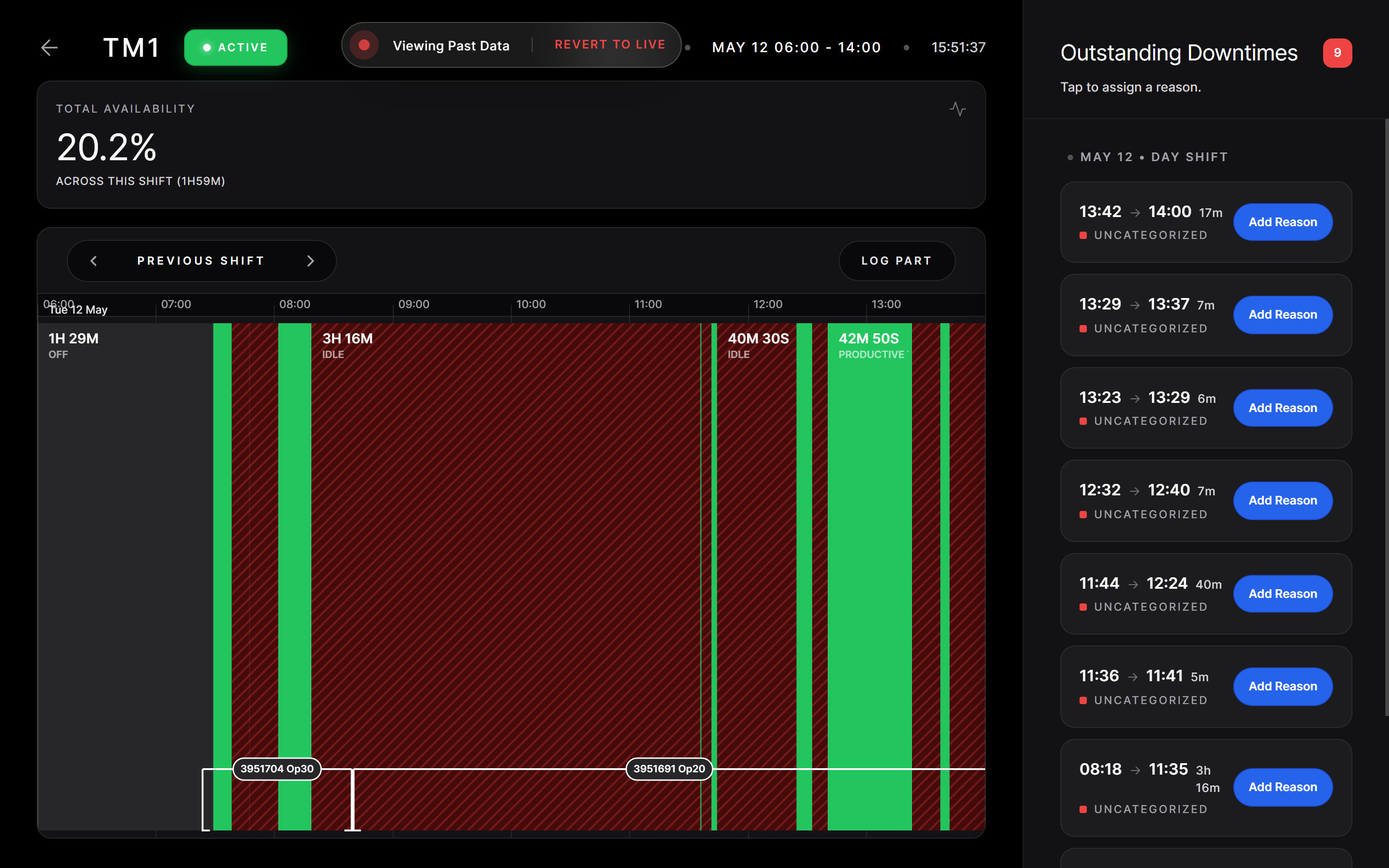Click ACROSS THIS SHIFT (1H59M) text
The height and width of the screenshot is (868, 1389).
pyautogui.click(x=141, y=181)
